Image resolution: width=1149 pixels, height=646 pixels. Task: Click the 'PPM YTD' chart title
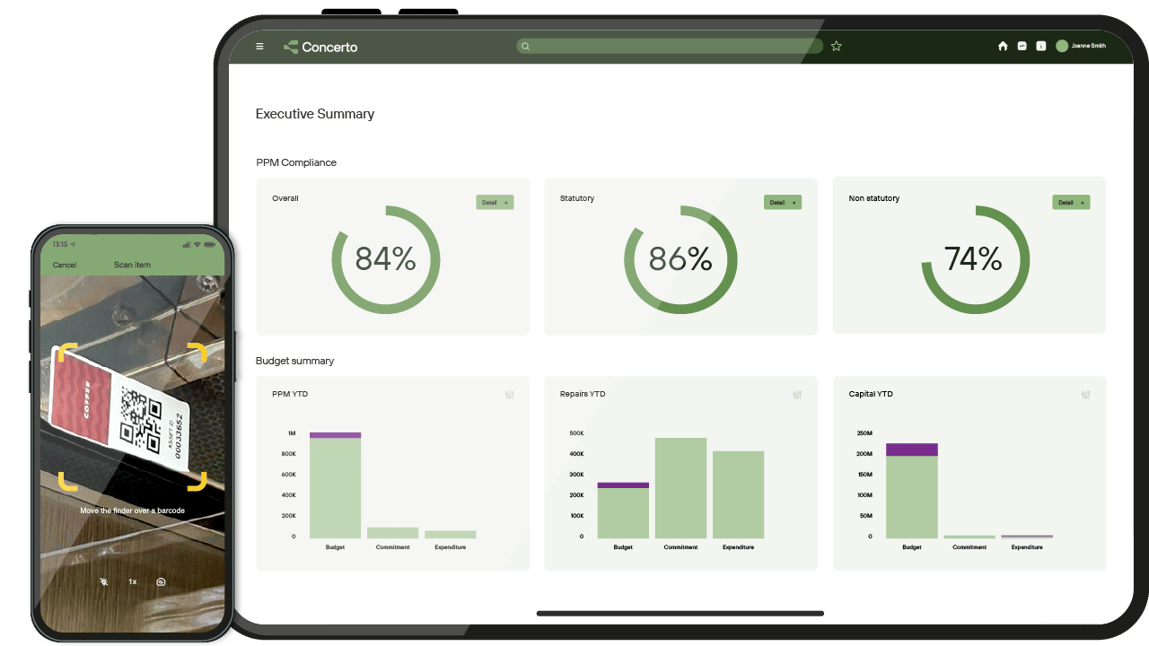click(x=290, y=394)
